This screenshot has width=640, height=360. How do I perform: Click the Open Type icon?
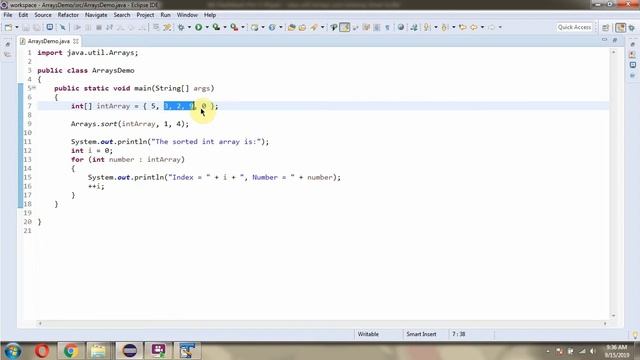click(291, 27)
